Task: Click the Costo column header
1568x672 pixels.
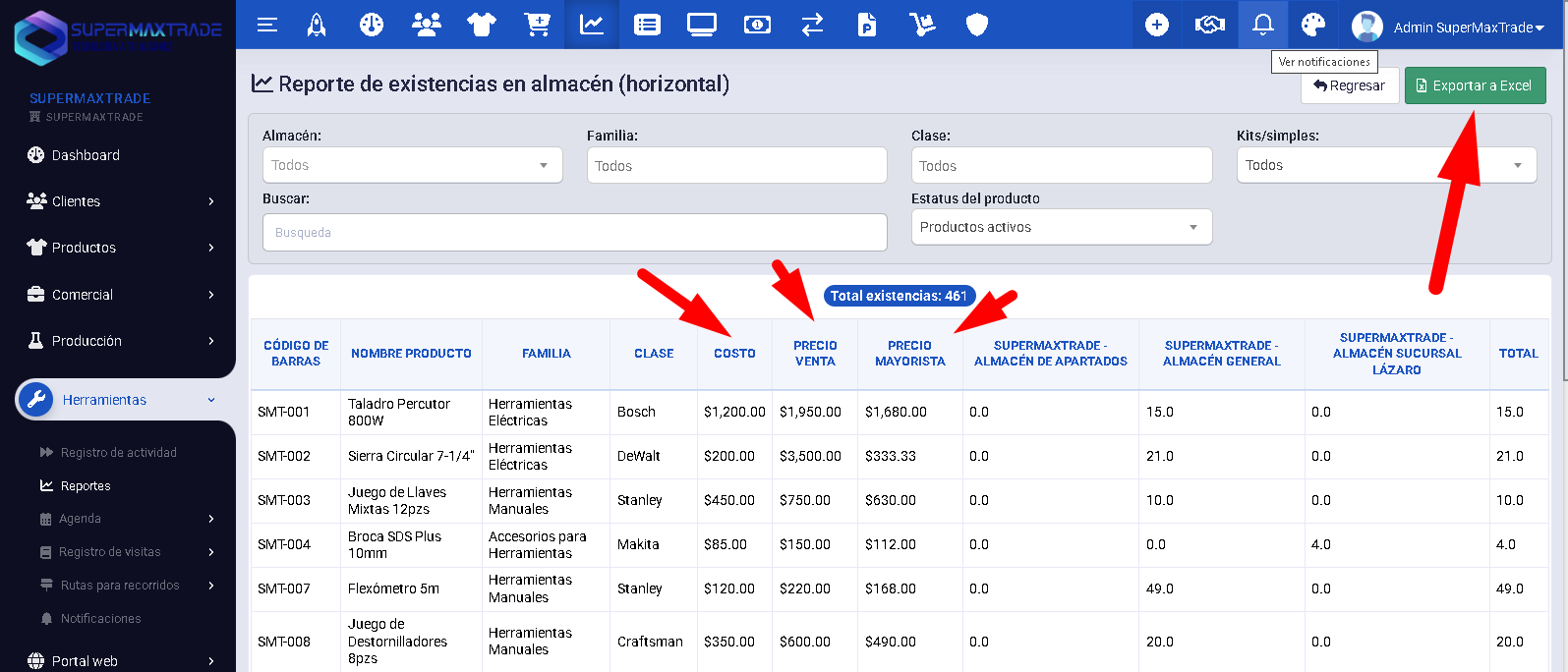Action: tap(734, 354)
